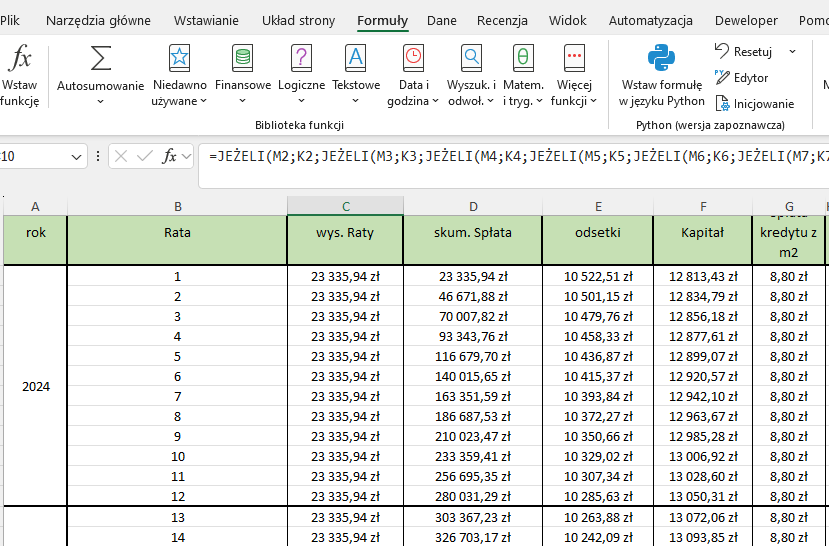
Task: Select the merged 2024 year cell
Action: coord(35,386)
